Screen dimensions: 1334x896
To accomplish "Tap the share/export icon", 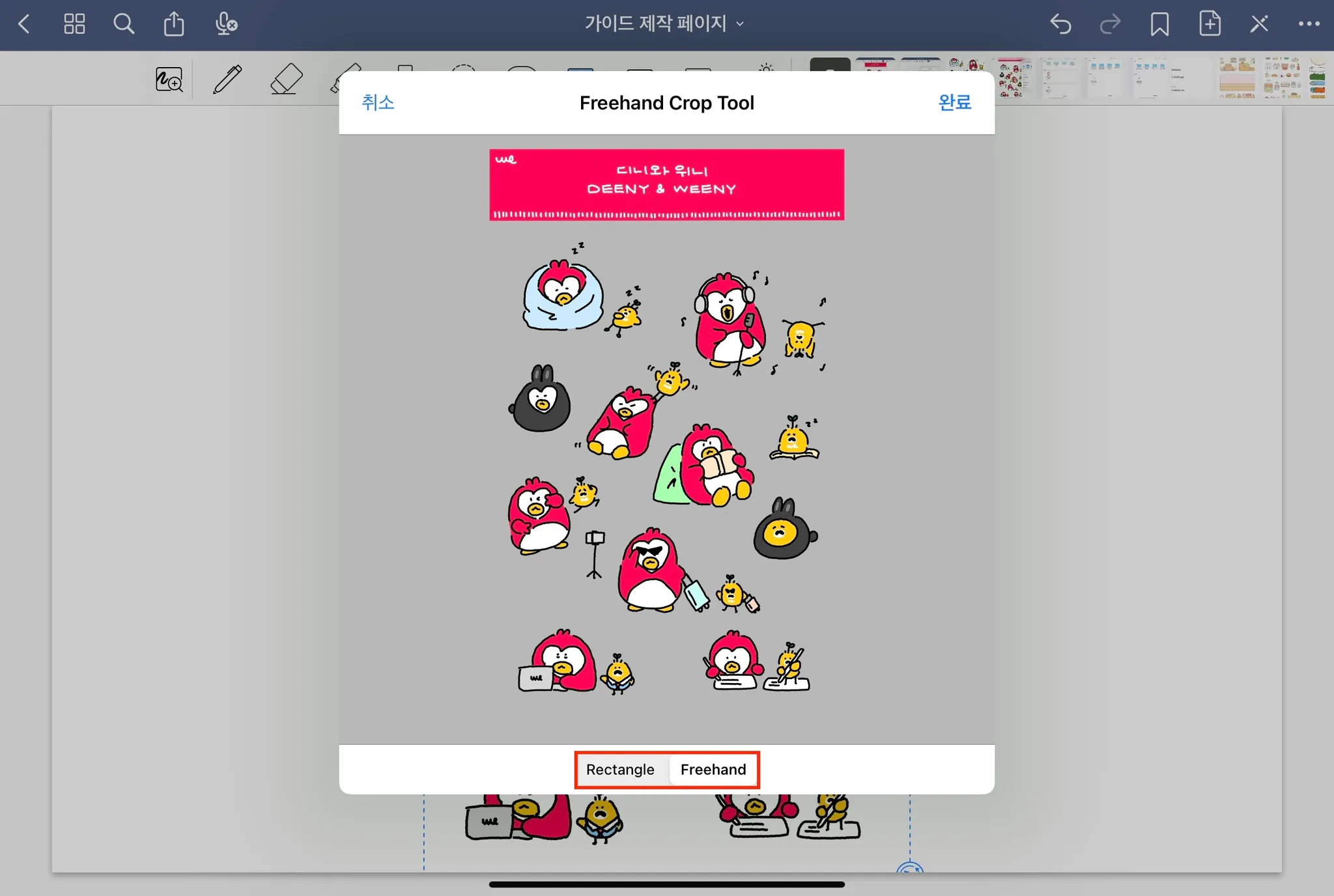I will (174, 25).
